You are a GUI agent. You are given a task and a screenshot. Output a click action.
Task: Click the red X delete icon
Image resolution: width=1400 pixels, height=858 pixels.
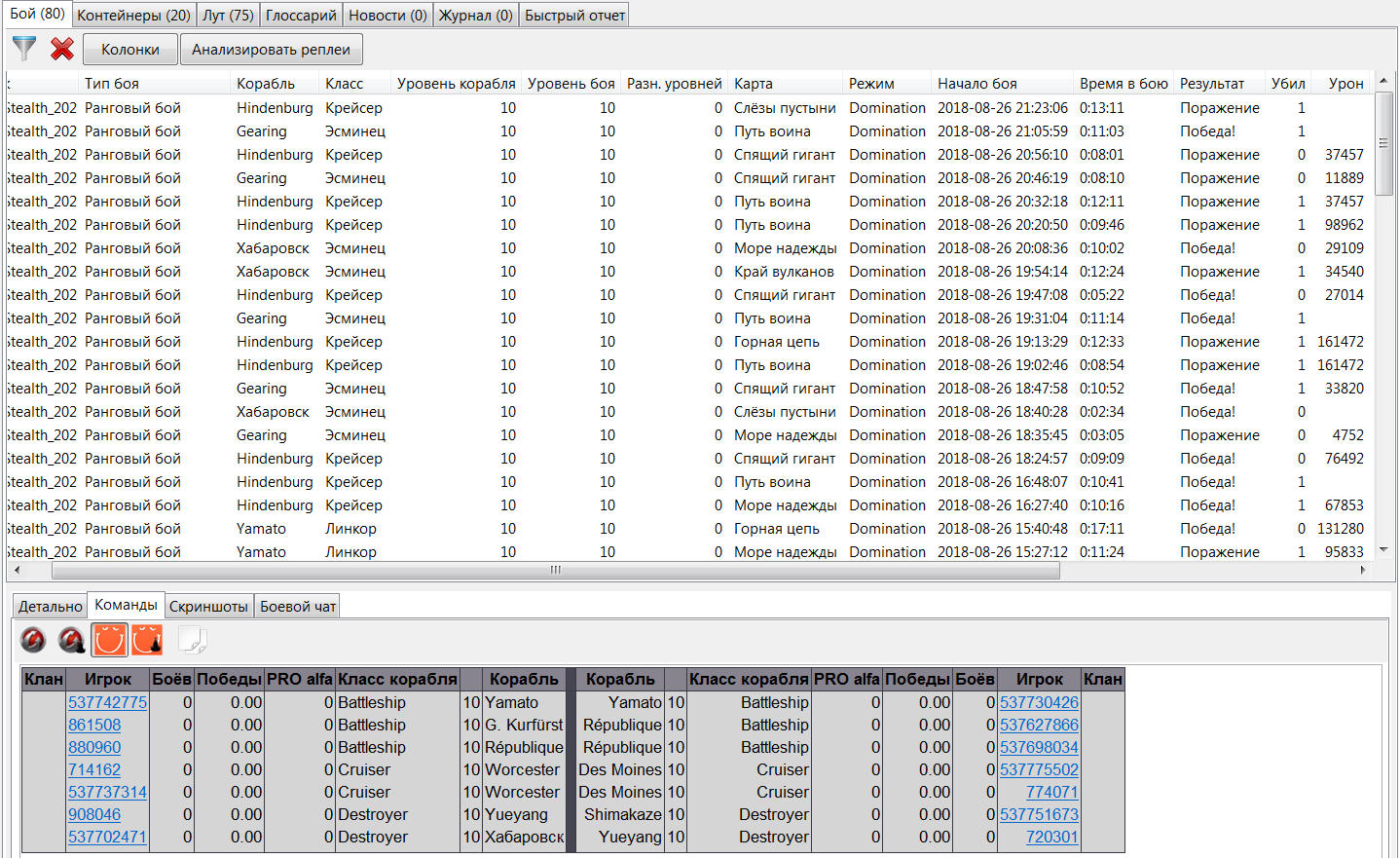pyautogui.click(x=62, y=49)
